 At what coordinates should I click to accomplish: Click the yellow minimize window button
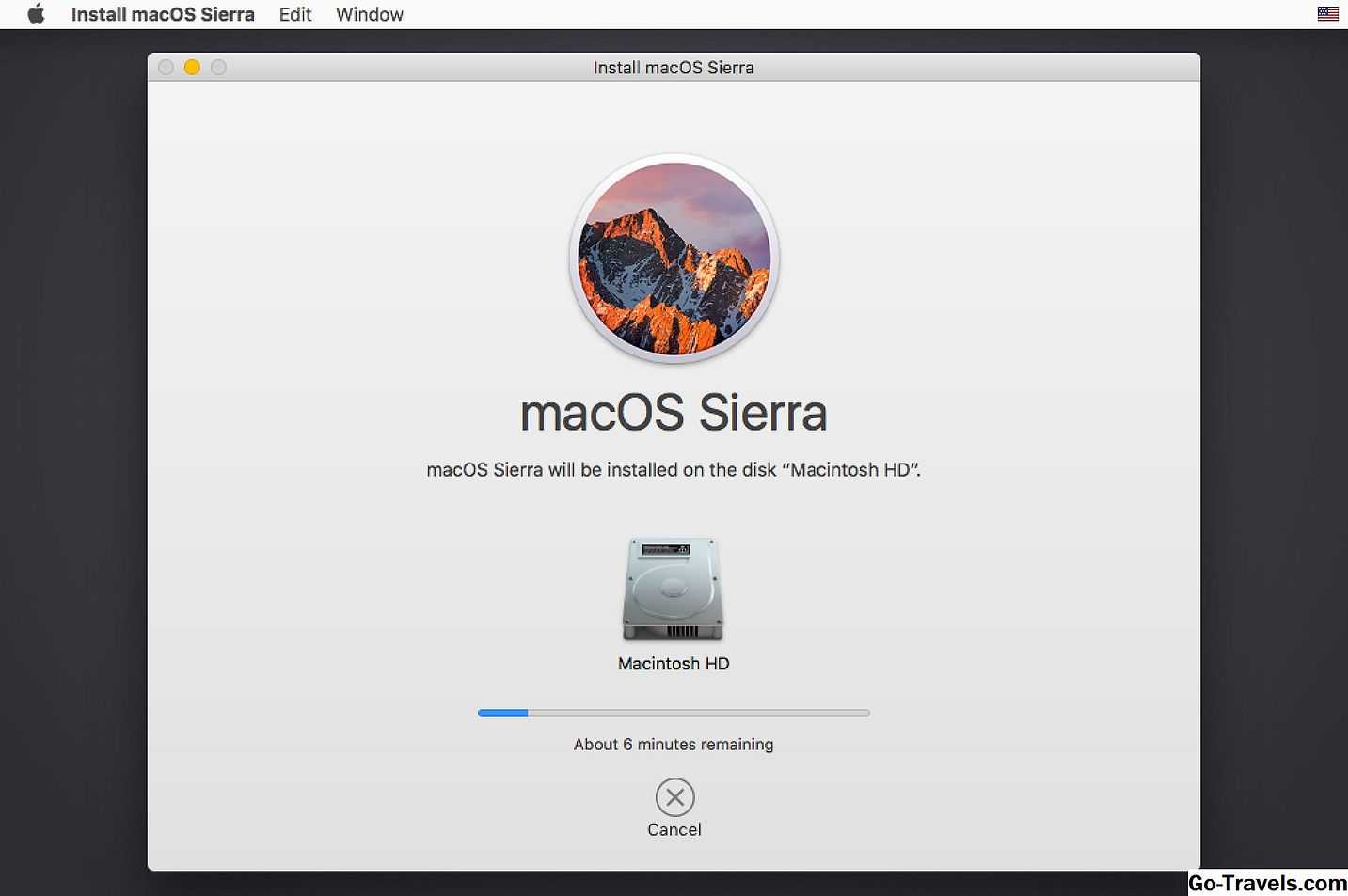192,67
